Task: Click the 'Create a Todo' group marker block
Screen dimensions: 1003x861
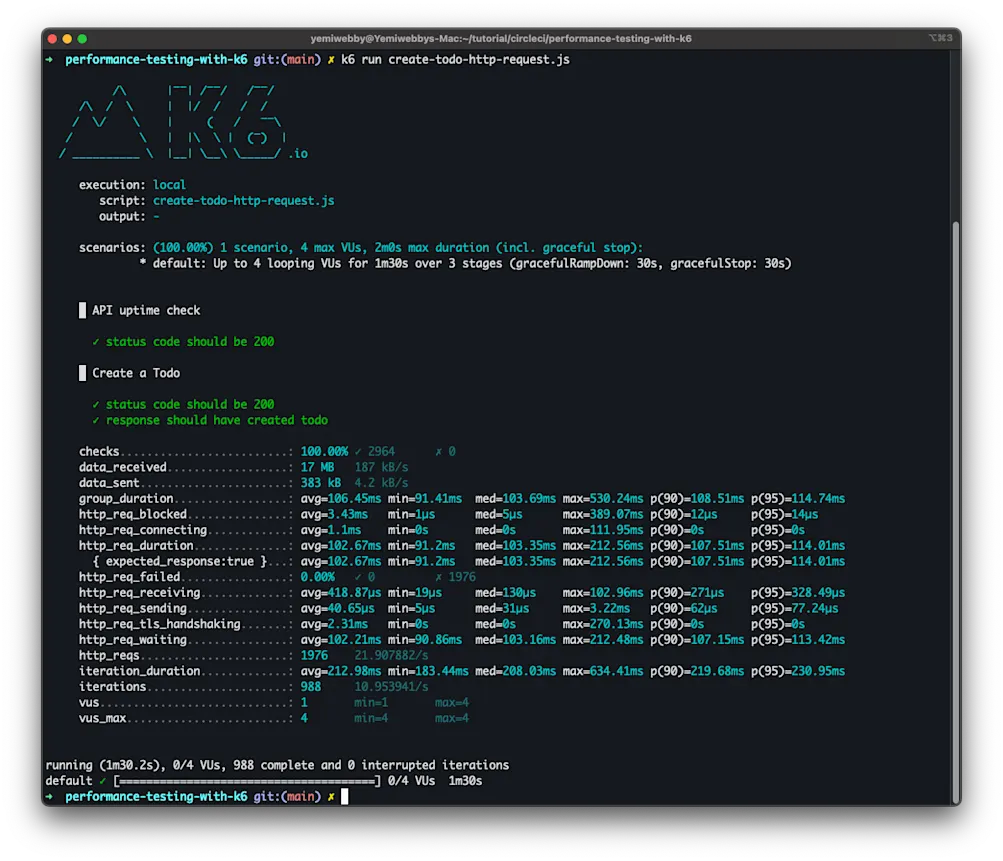Action: [x=83, y=373]
